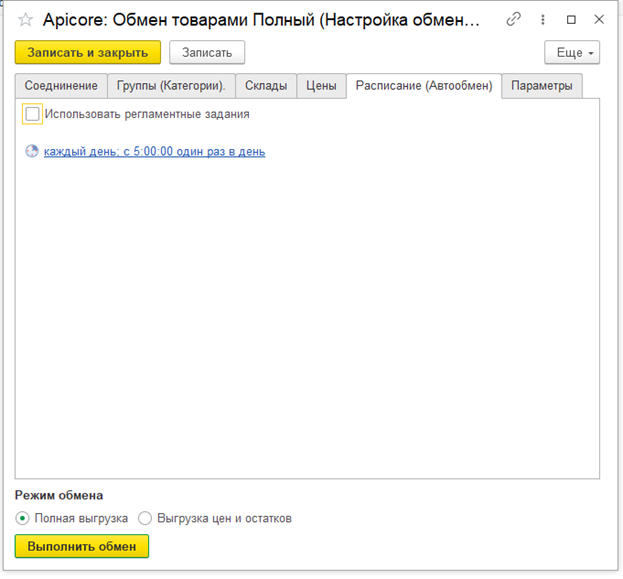The image size is (623, 579).
Task: Go to the 'Склады' tab
Action: click(266, 86)
